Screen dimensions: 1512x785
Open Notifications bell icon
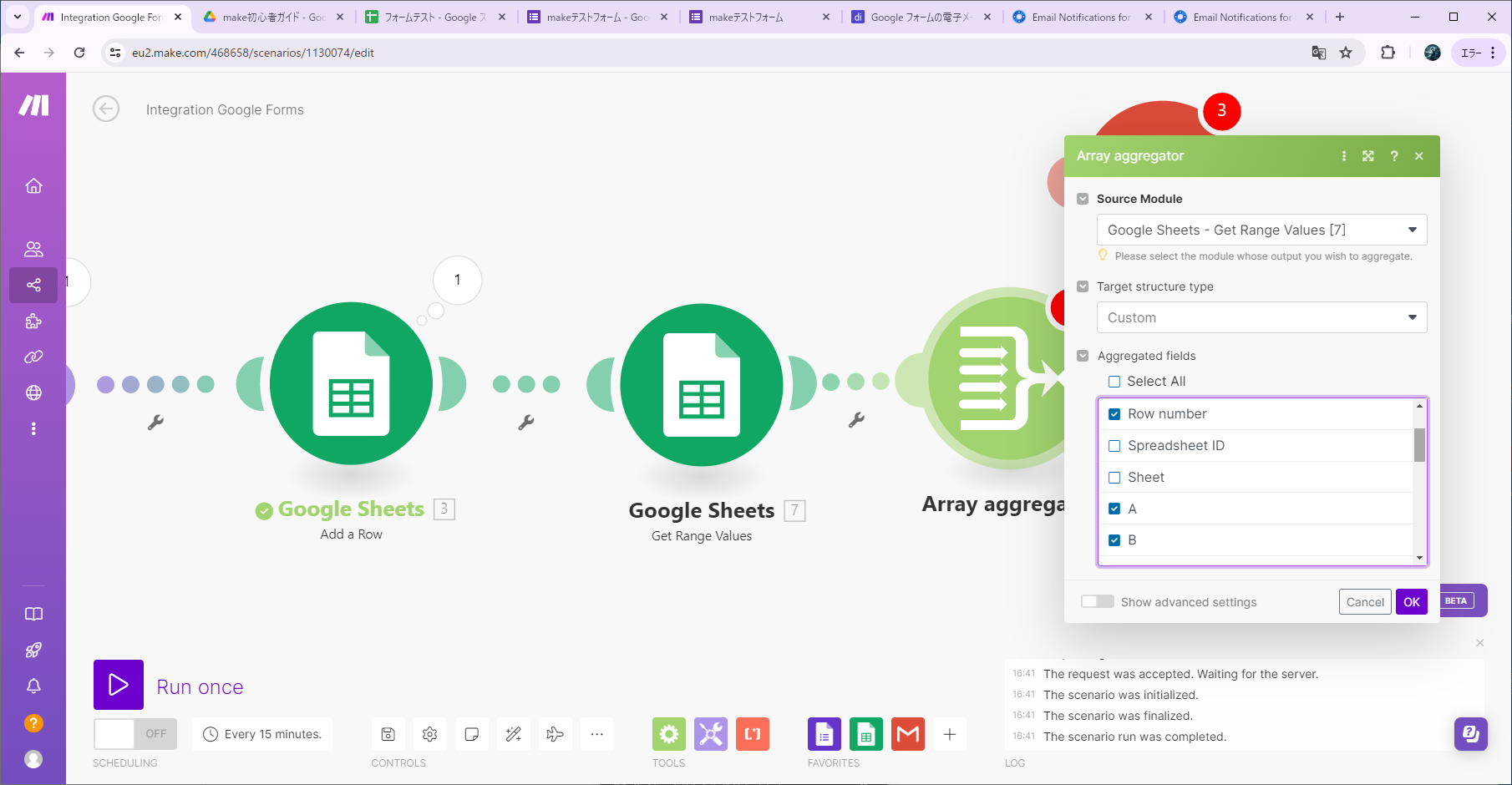33,686
